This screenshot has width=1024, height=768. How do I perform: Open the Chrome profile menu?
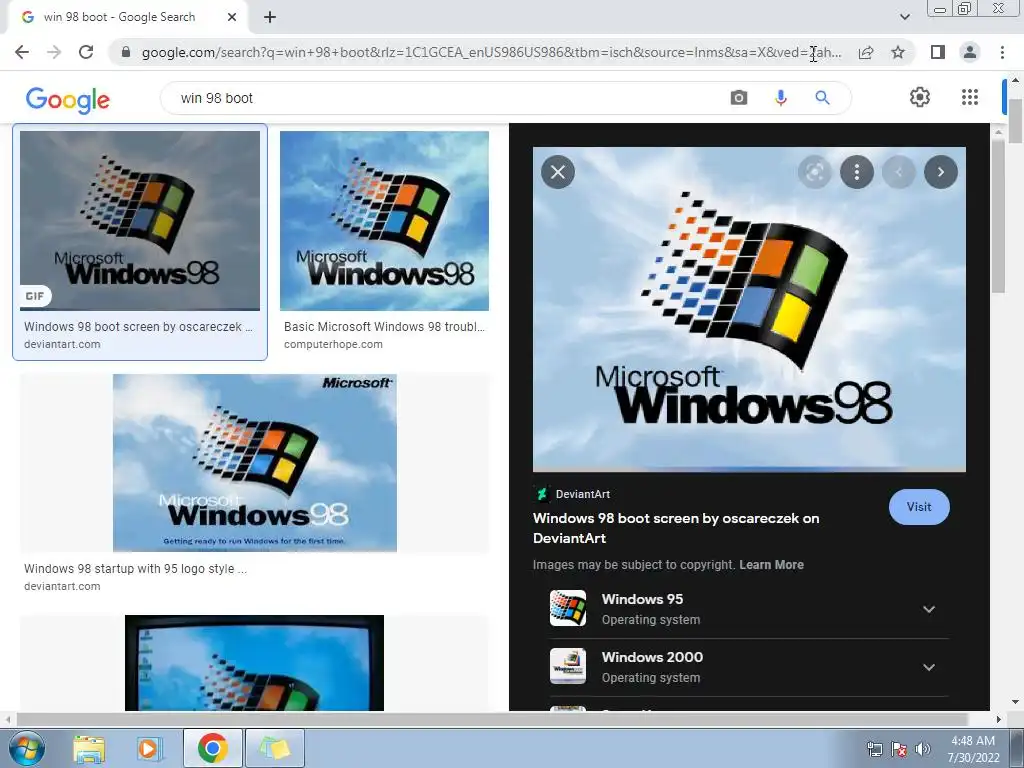[x=970, y=52]
